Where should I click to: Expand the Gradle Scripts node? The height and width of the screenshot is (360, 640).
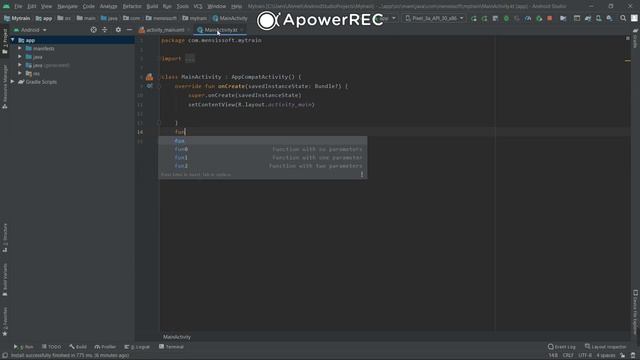[x=13, y=82]
